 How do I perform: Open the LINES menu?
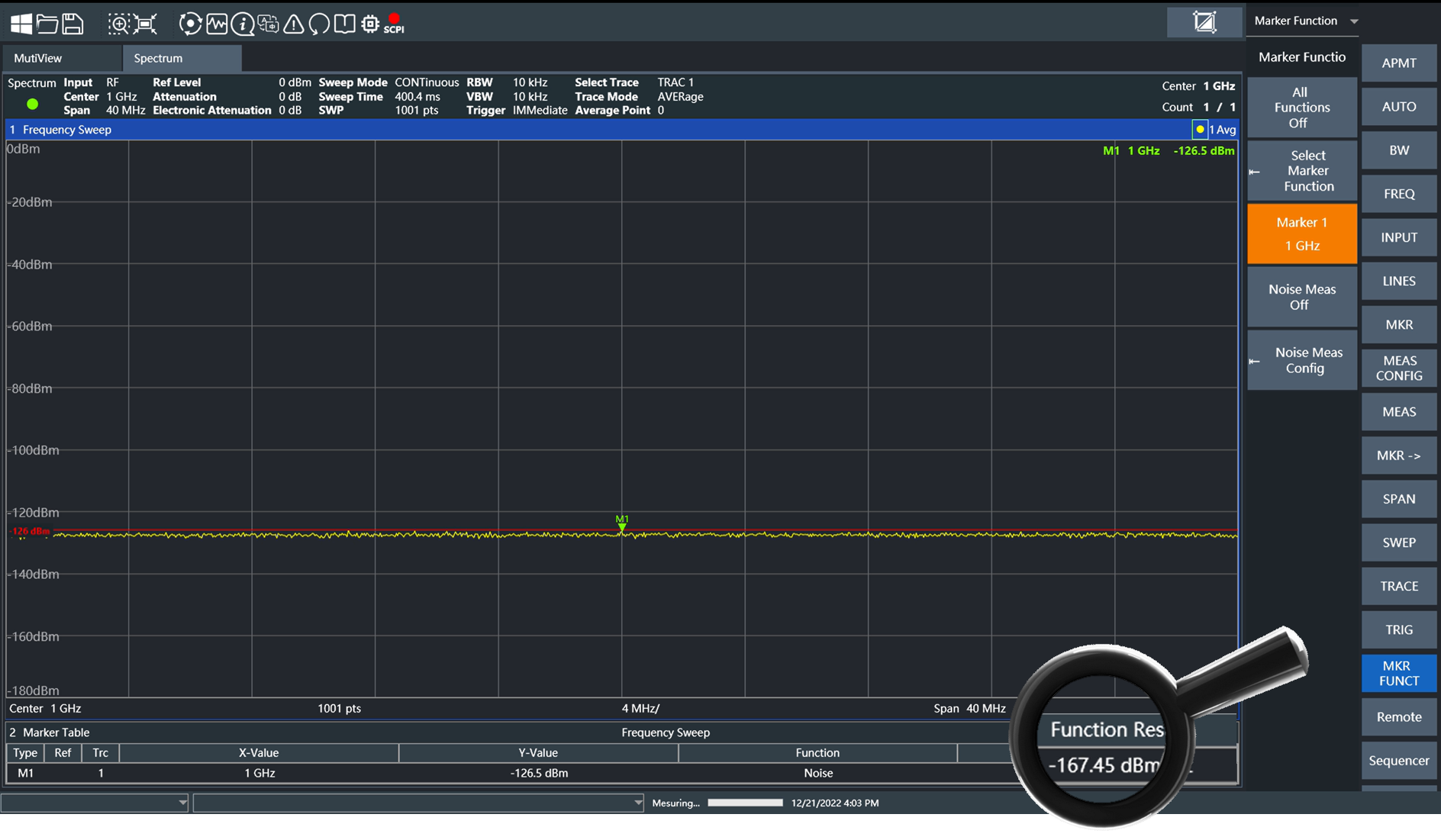[x=1399, y=281]
